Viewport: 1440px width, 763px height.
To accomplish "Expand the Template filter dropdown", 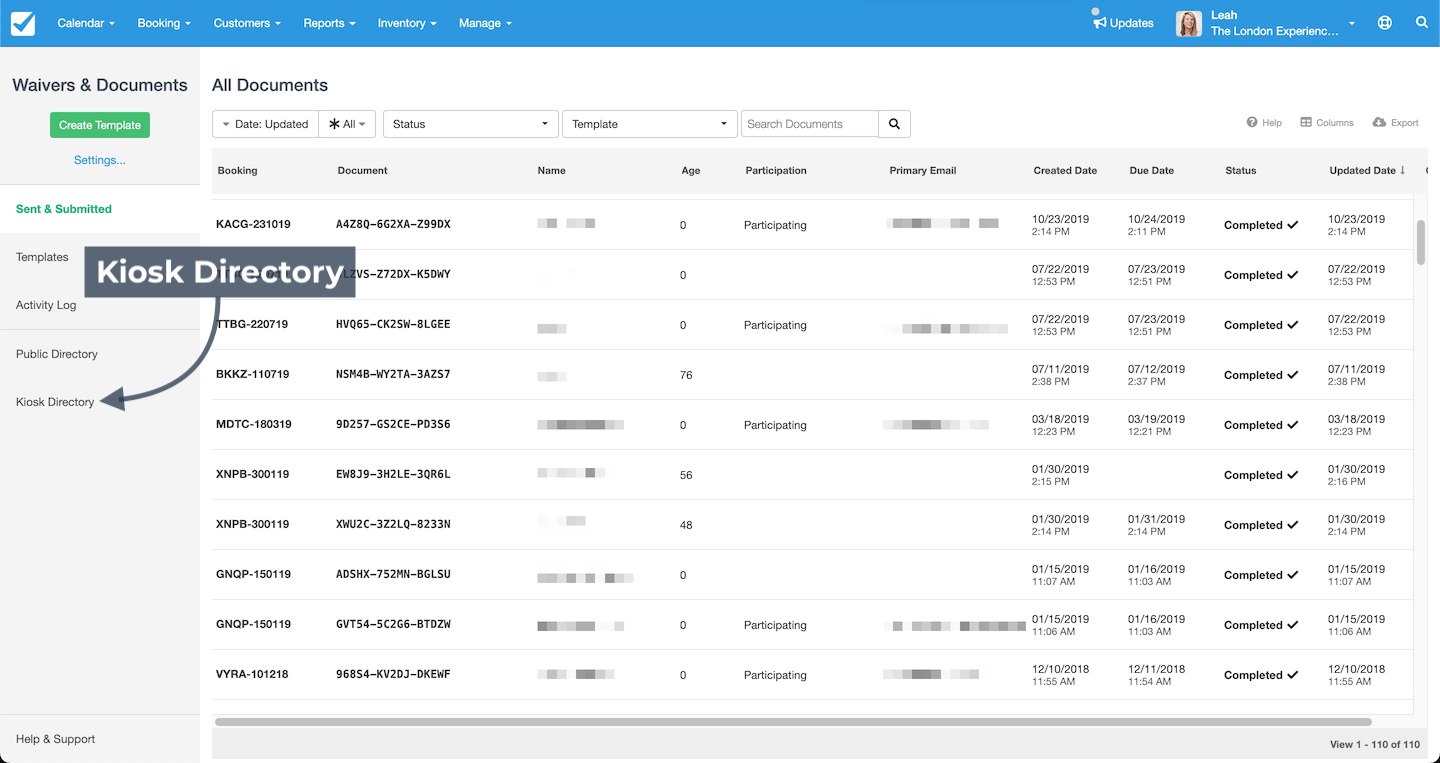I will 650,124.
